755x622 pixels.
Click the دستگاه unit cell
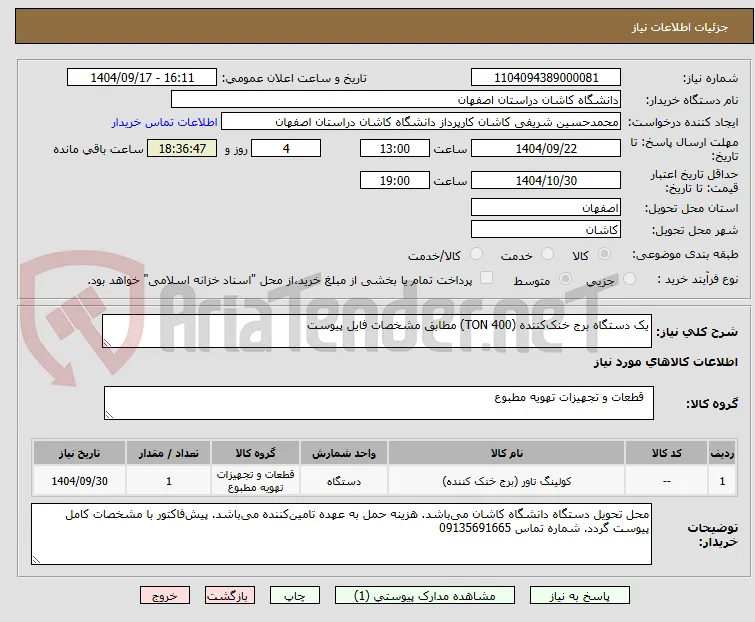click(344, 481)
